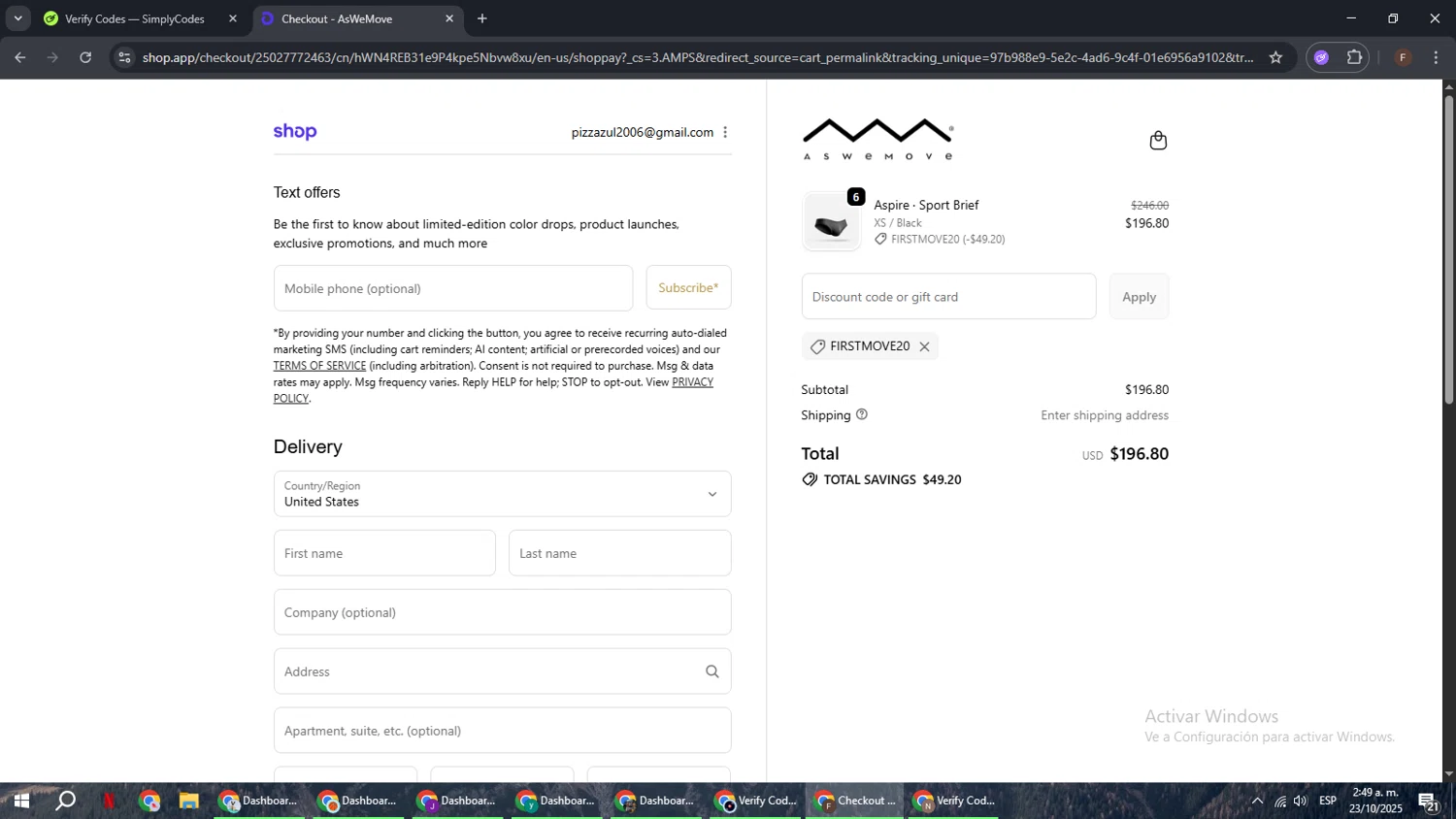Click the AsWeMove brand logo
Image resolution: width=1456 pixels, height=819 pixels.
tap(877, 140)
